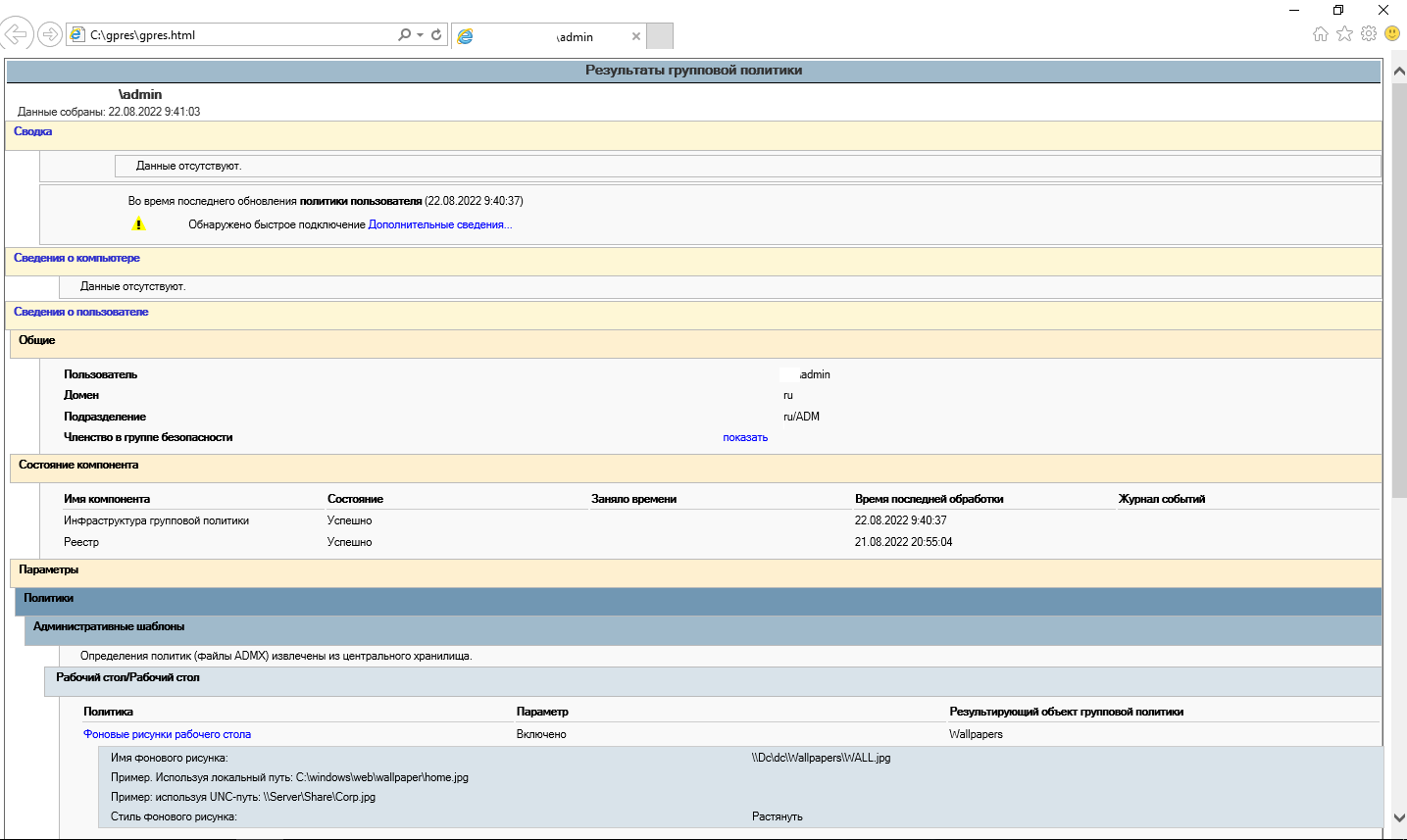Click the smiley feedback icon
1407x840 pixels.
pos(1392,33)
